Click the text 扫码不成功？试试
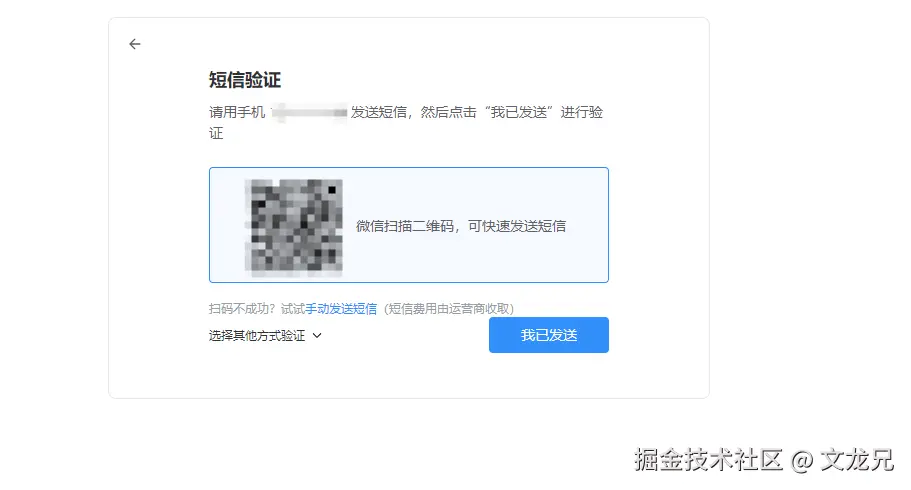Viewport: 911px width, 490px height. (257, 309)
